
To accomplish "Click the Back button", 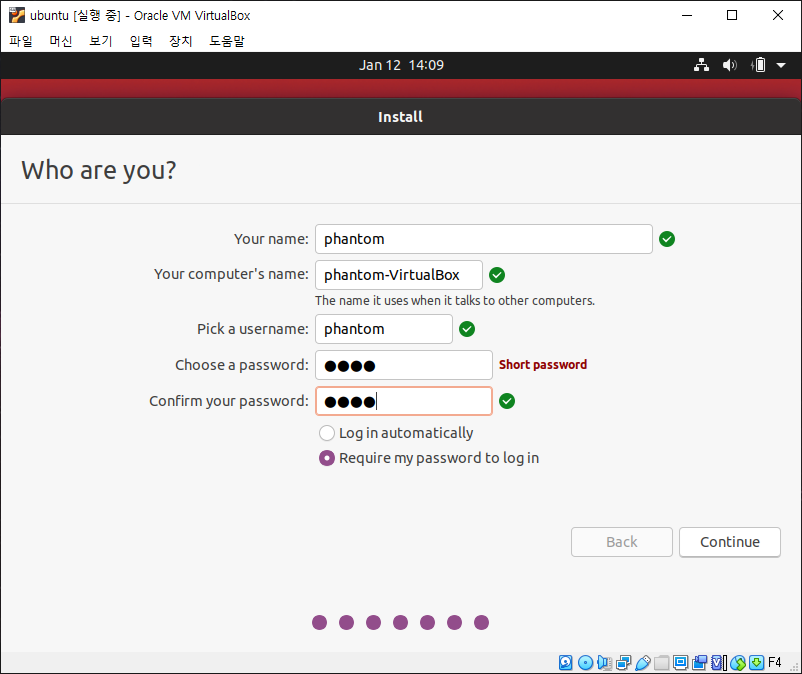I will pyautogui.click(x=621, y=542).
